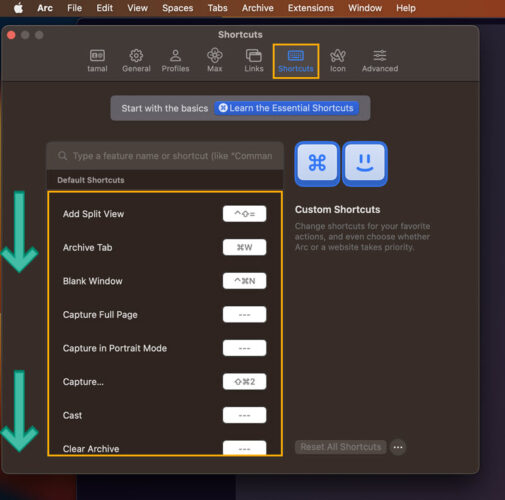Open the Edit menu
Screen dimensions: 505x500
(105, 8)
